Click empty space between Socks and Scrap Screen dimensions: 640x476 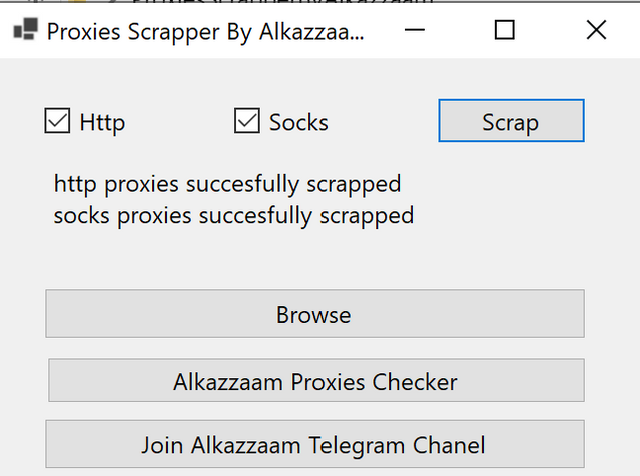(x=383, y=123)
